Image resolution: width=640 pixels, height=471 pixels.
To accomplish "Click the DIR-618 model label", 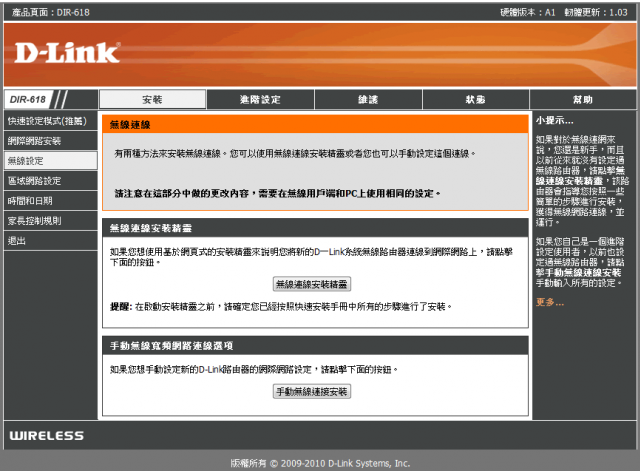I will click(x=28, y=100).
